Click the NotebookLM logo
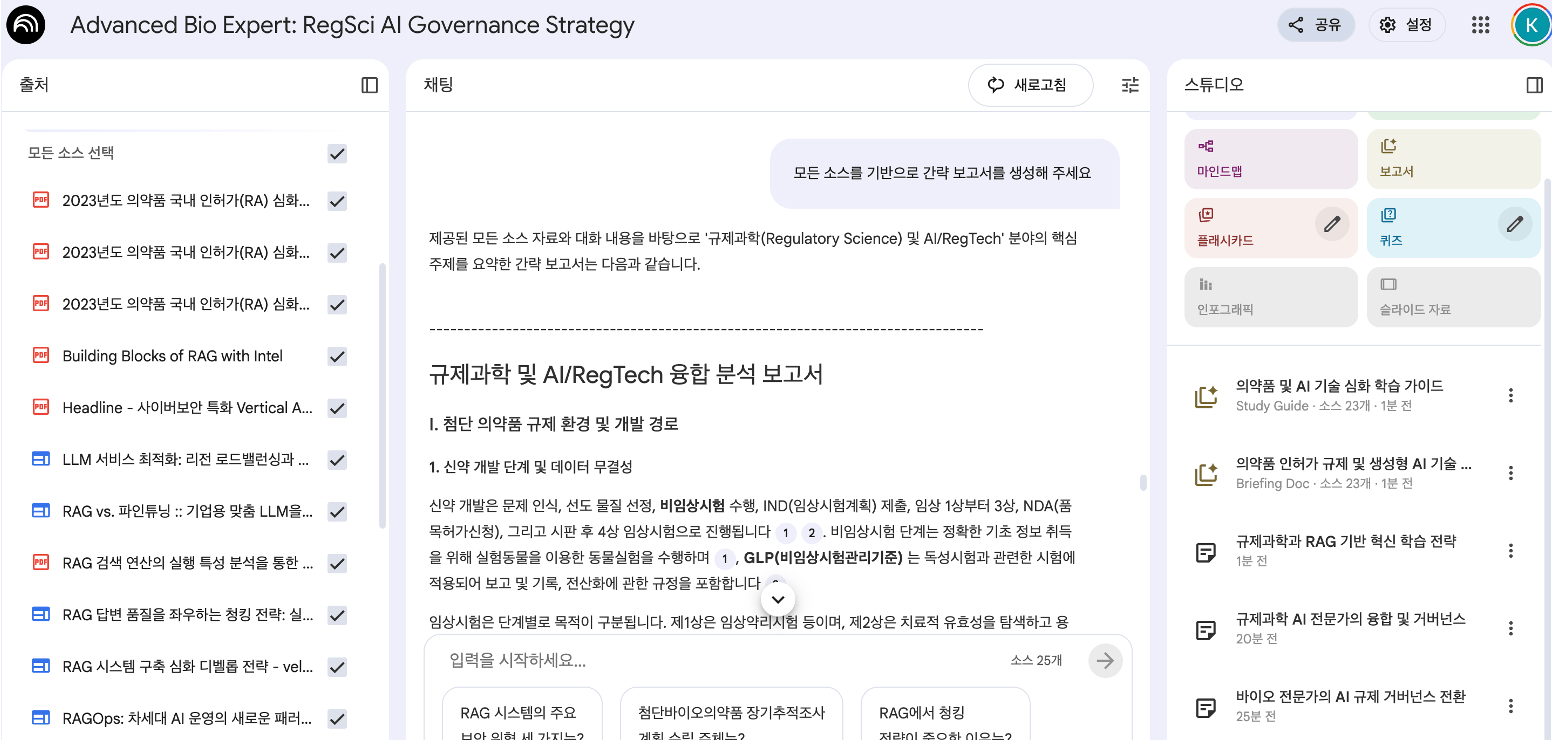The height and width of the screenshot is (740, 1552). pyautogui.click(x=25, y=24)
